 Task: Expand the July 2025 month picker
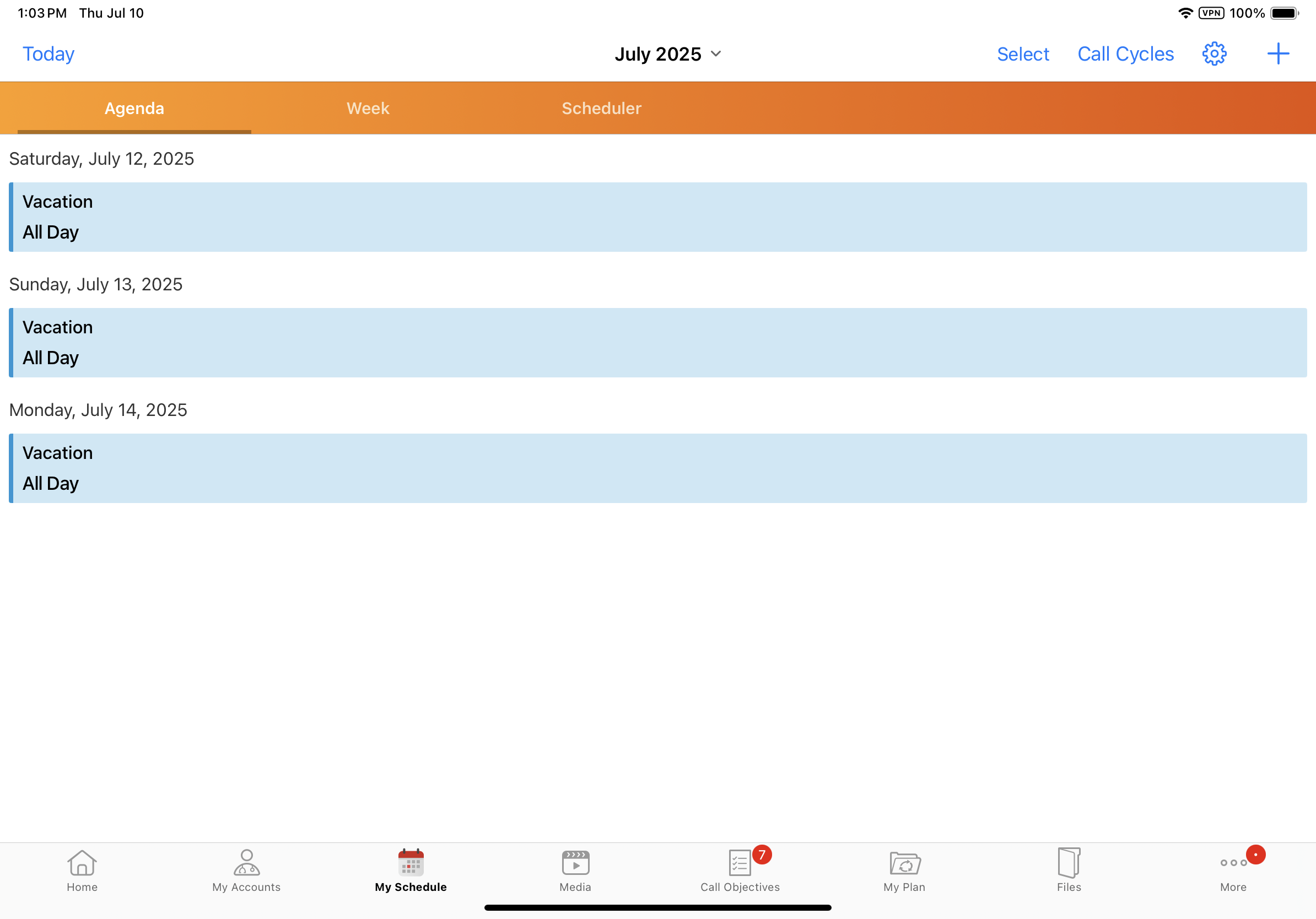coord(668,54)
